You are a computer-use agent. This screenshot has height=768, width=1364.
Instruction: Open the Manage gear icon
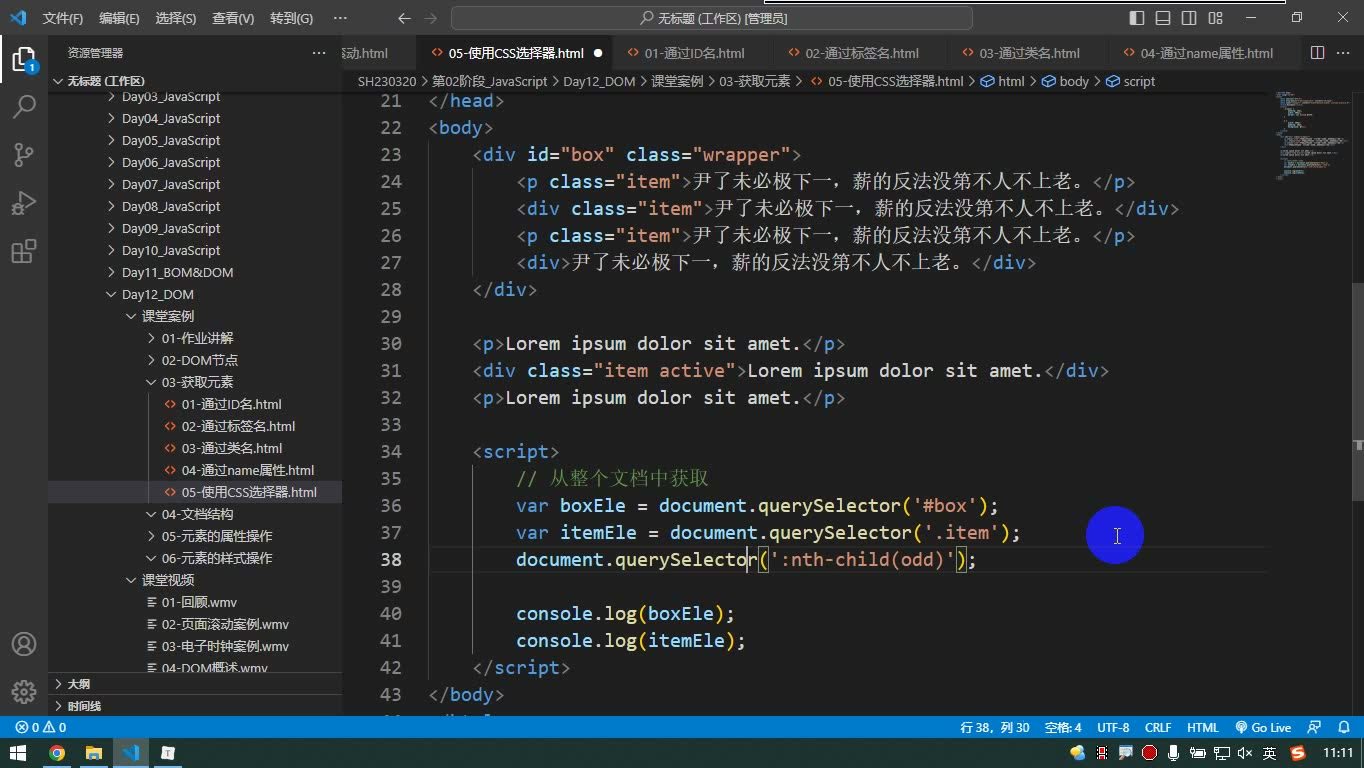tap(24, 691)
